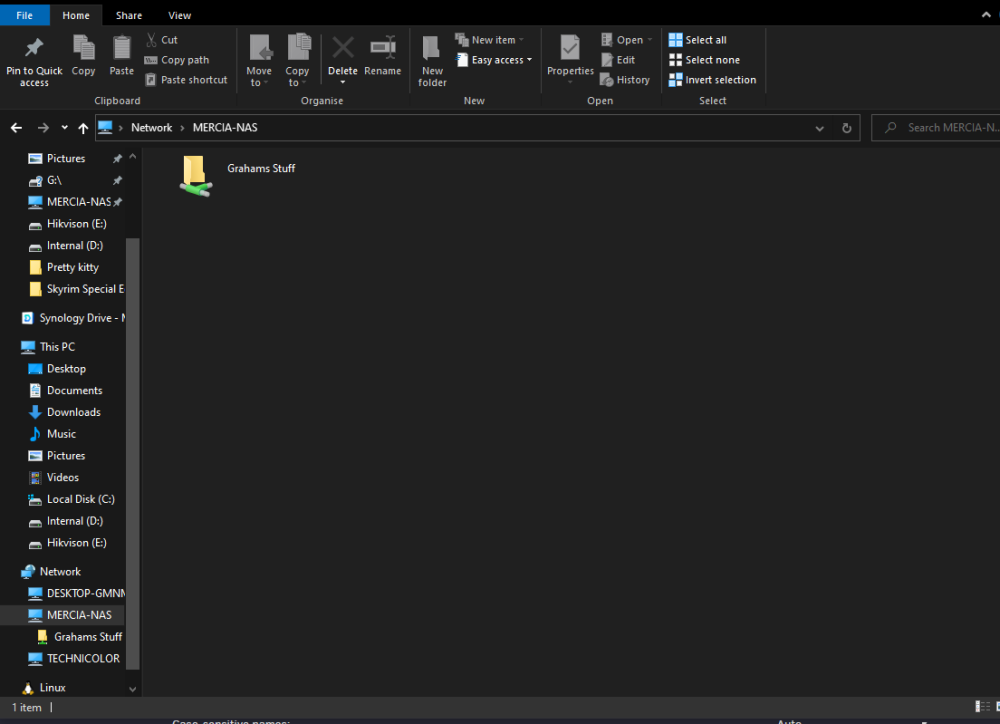The height and width of the screenshot is (724, 1000).
Task: Click Edit in the Open group
Action: tap(618, 60)
